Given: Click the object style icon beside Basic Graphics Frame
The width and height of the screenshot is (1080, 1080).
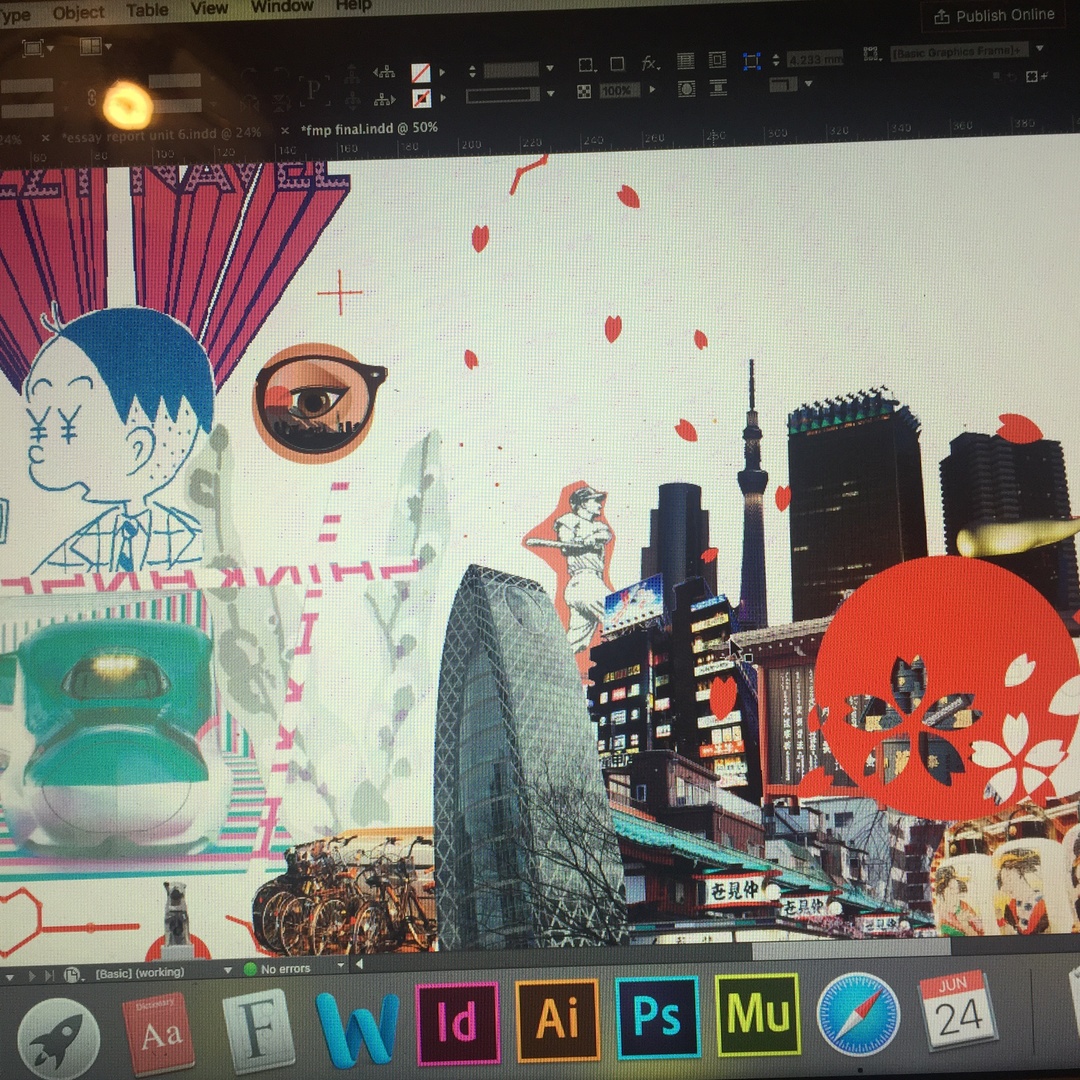Looking at the screenshot, I should (871, 54).
